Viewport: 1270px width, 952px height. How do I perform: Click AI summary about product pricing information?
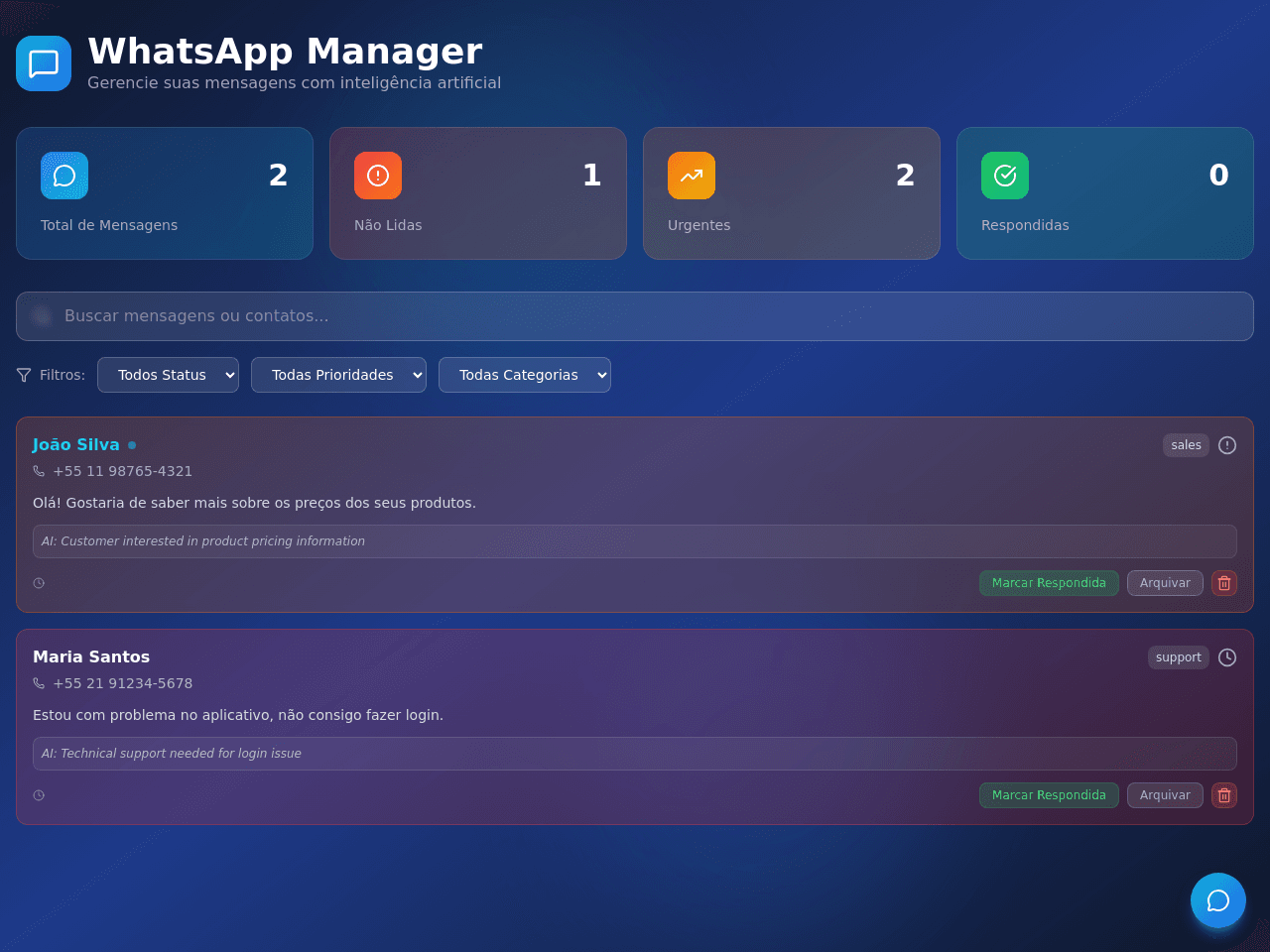(x=635, y=541)
